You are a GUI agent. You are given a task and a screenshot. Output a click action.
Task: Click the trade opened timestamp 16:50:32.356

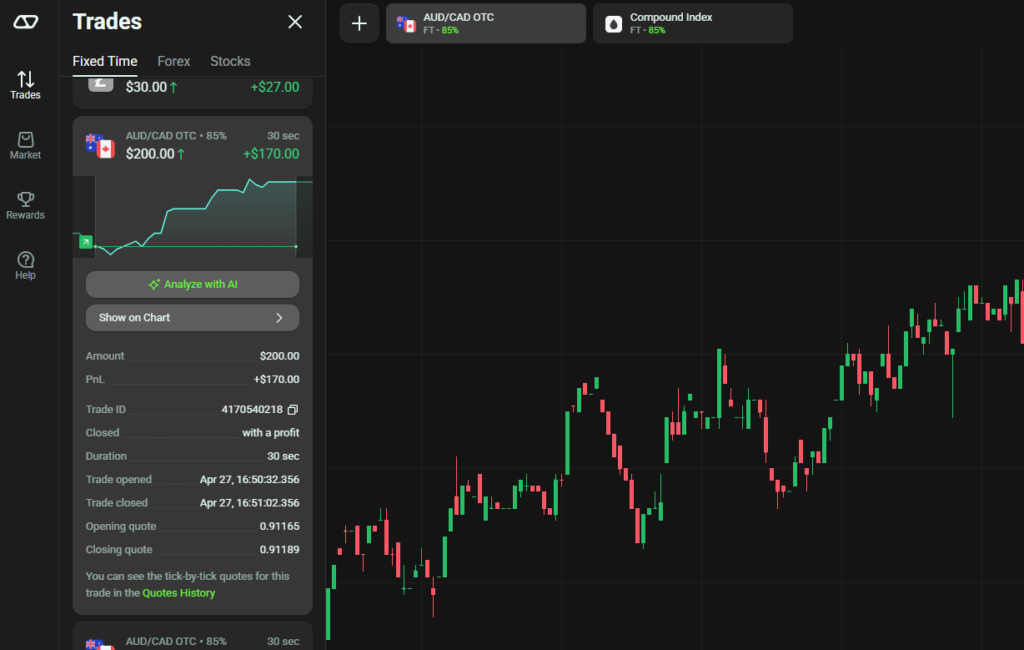tap(249, 479)
